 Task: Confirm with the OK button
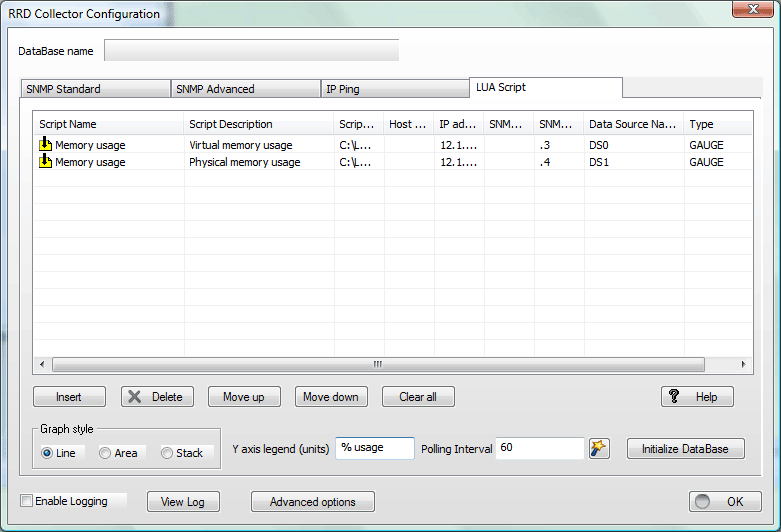tap(725, 502)
